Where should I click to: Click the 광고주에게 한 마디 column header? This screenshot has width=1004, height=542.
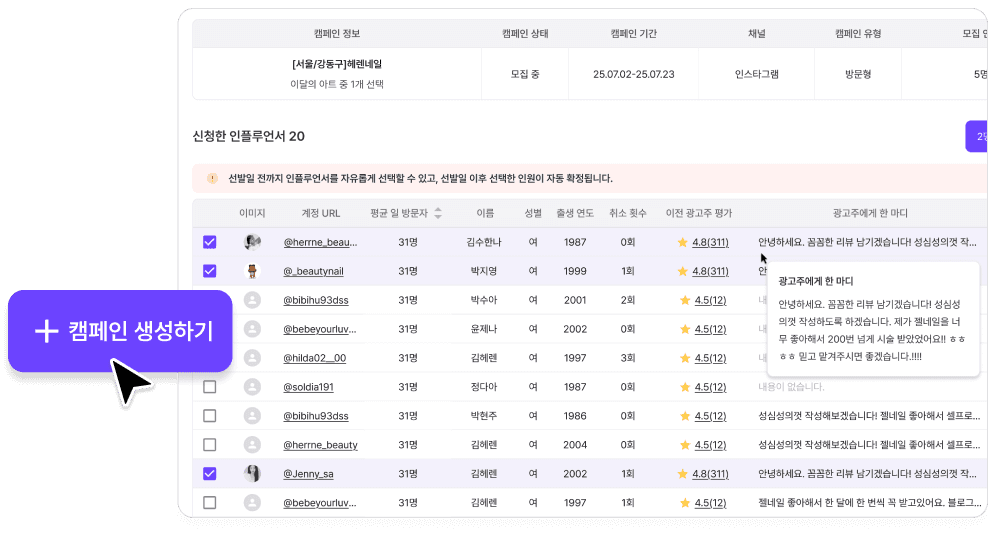click(870, 213)
